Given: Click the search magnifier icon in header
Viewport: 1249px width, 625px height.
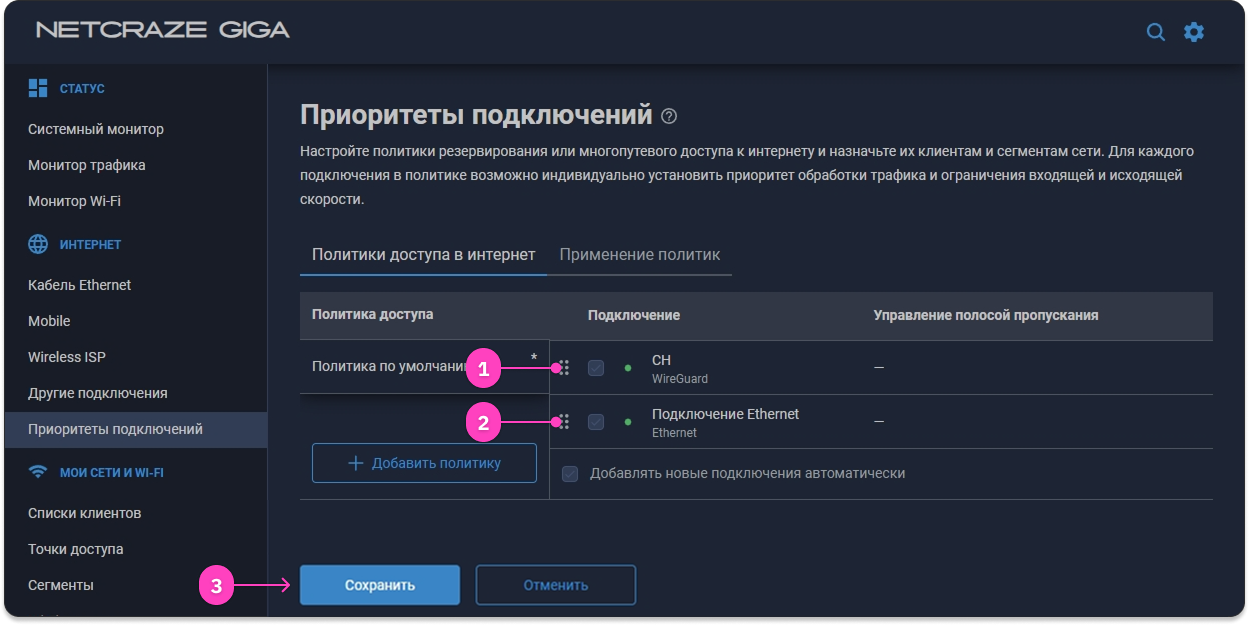Looking at the screenshot, I should (x=1155, y=32).
